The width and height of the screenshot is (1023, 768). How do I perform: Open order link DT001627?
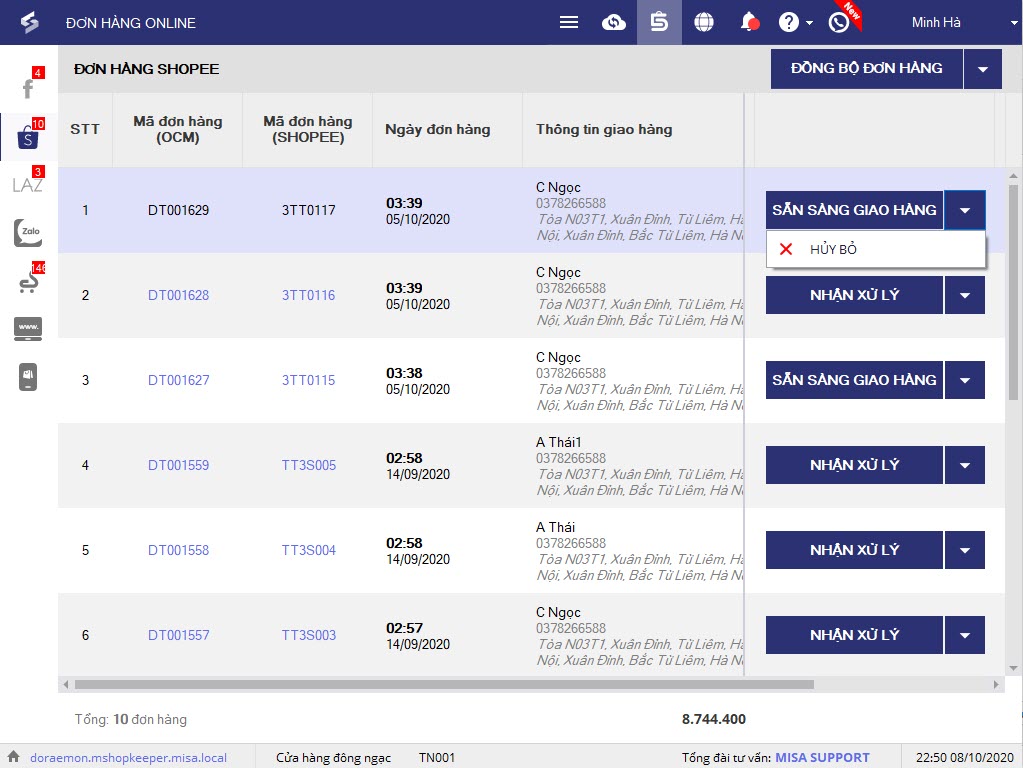point(178,380)
